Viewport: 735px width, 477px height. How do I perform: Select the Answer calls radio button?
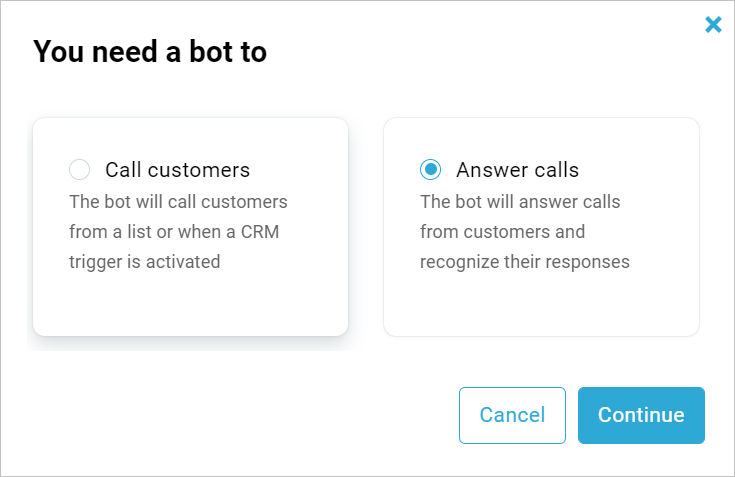(430, 169)
